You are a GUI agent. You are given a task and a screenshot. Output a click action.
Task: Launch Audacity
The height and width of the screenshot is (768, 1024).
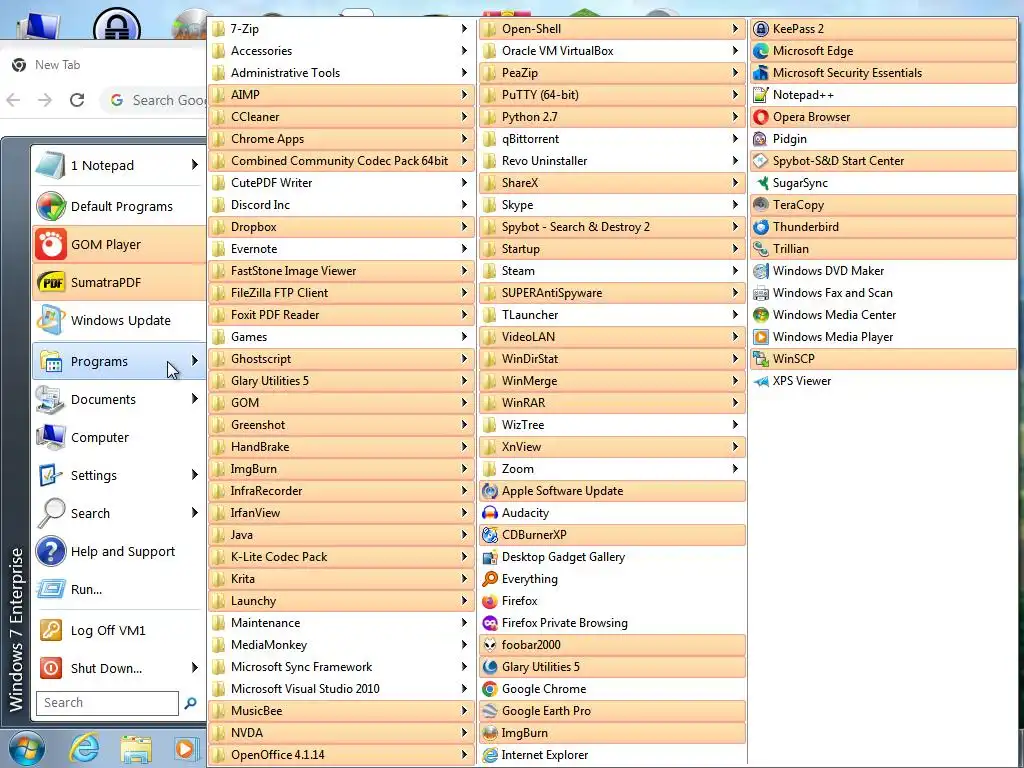(613, 513)
